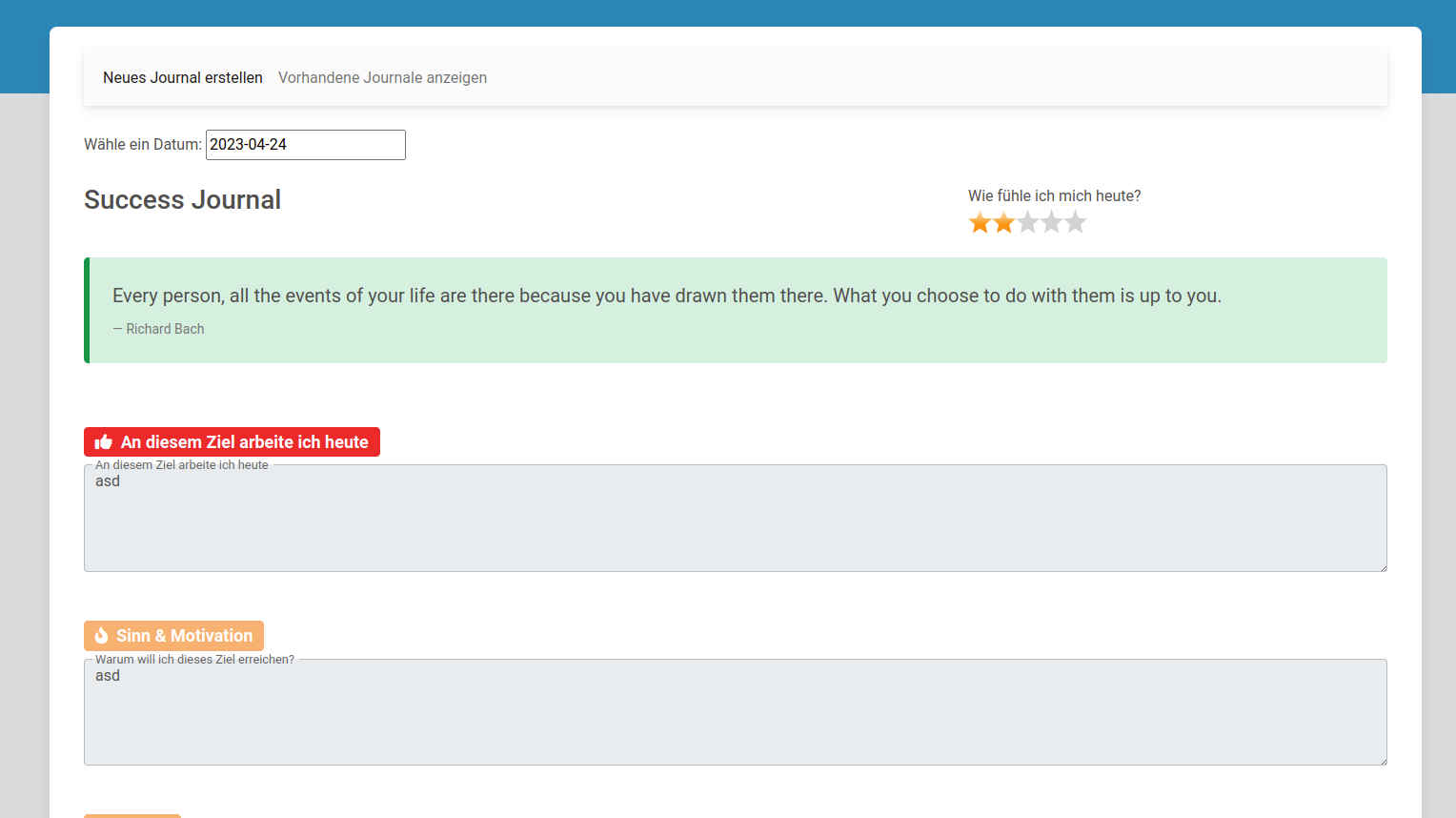The image size is (1456, 818).
Task: Click the Wie fühle ich mich heute? text
Action: pos(1054,196)
